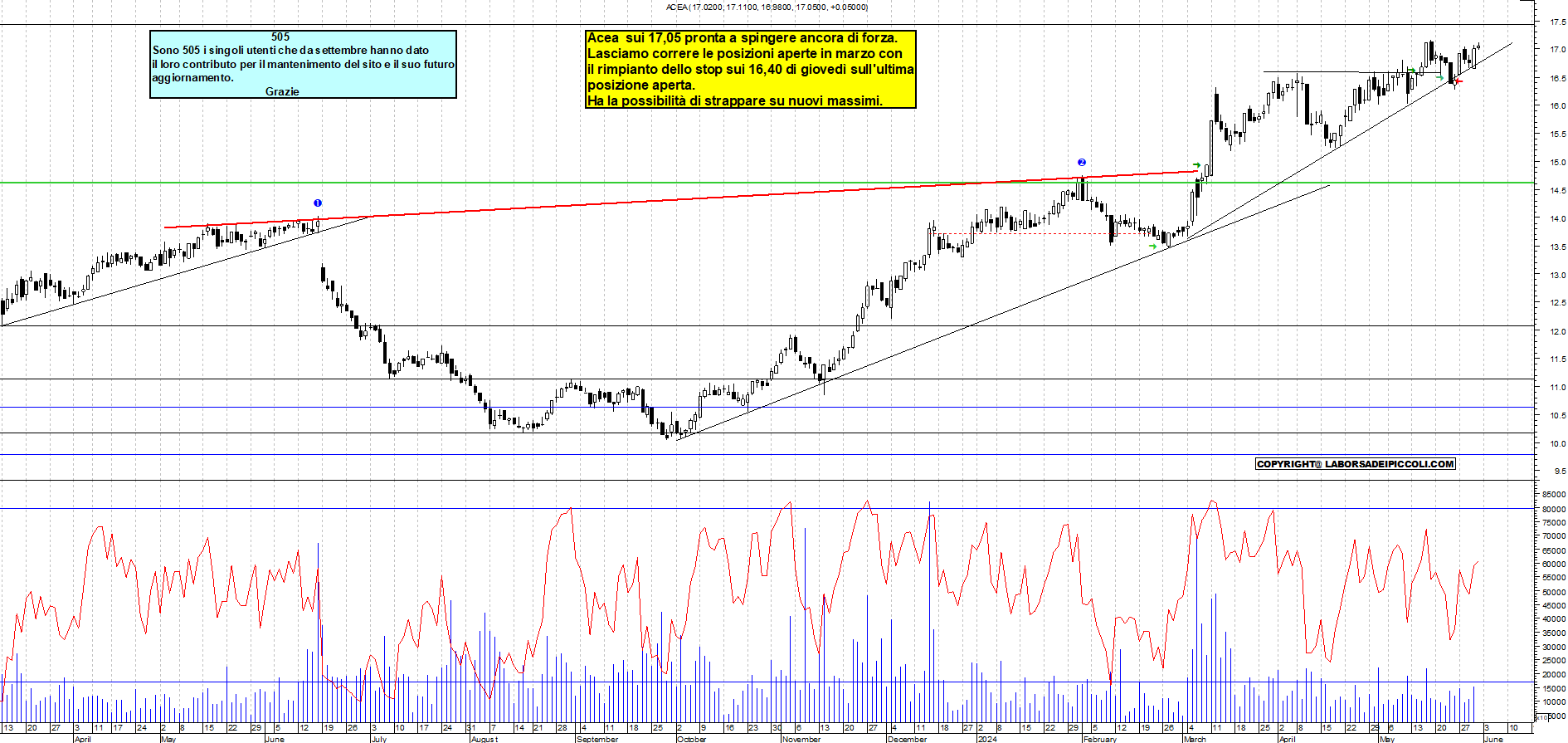Click the 14.5 price axis label
This screenshot has width=1568, height=743.
pos(1558,191)
